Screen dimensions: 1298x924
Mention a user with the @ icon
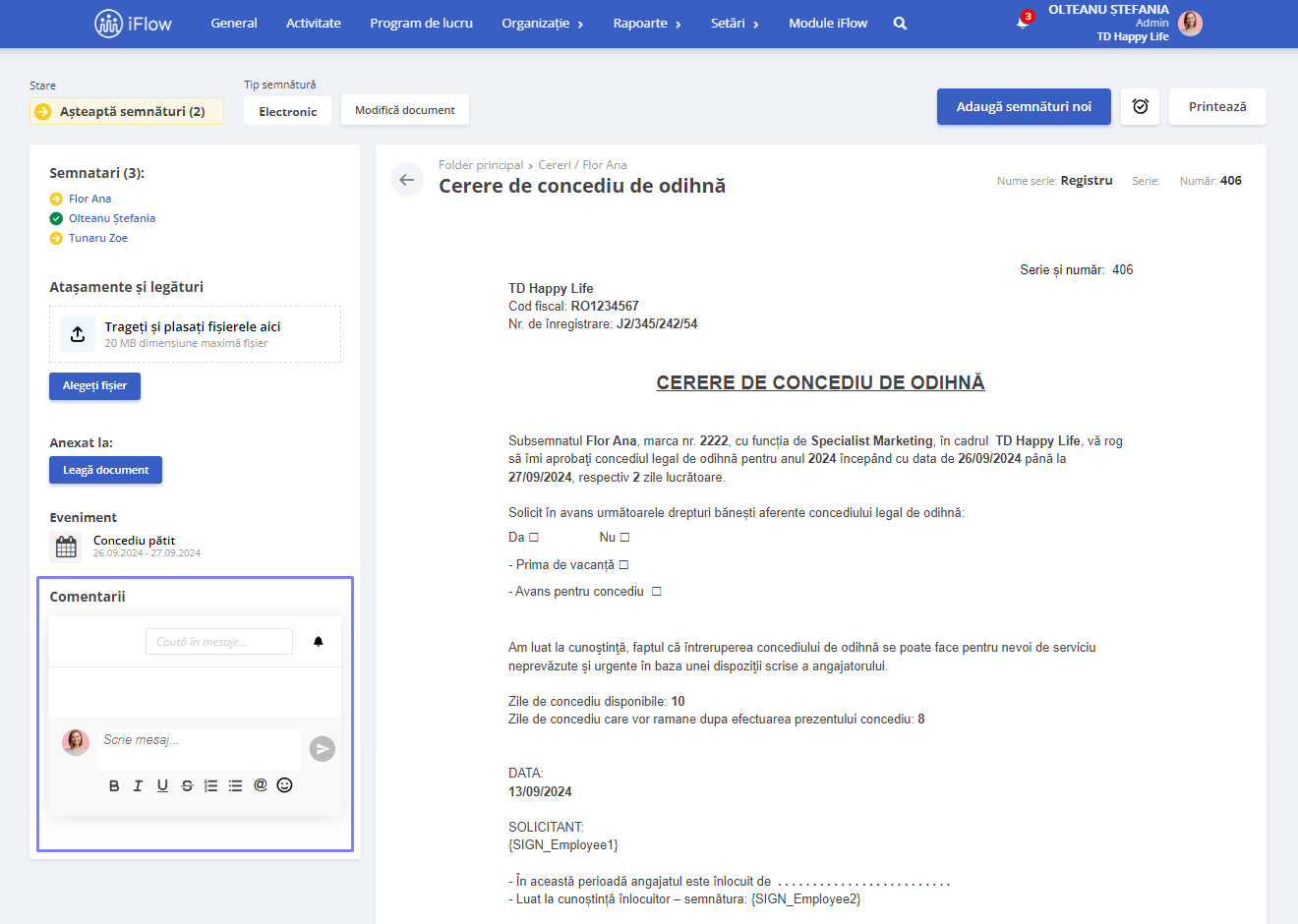pyautogui.click(x=261, y=784)
